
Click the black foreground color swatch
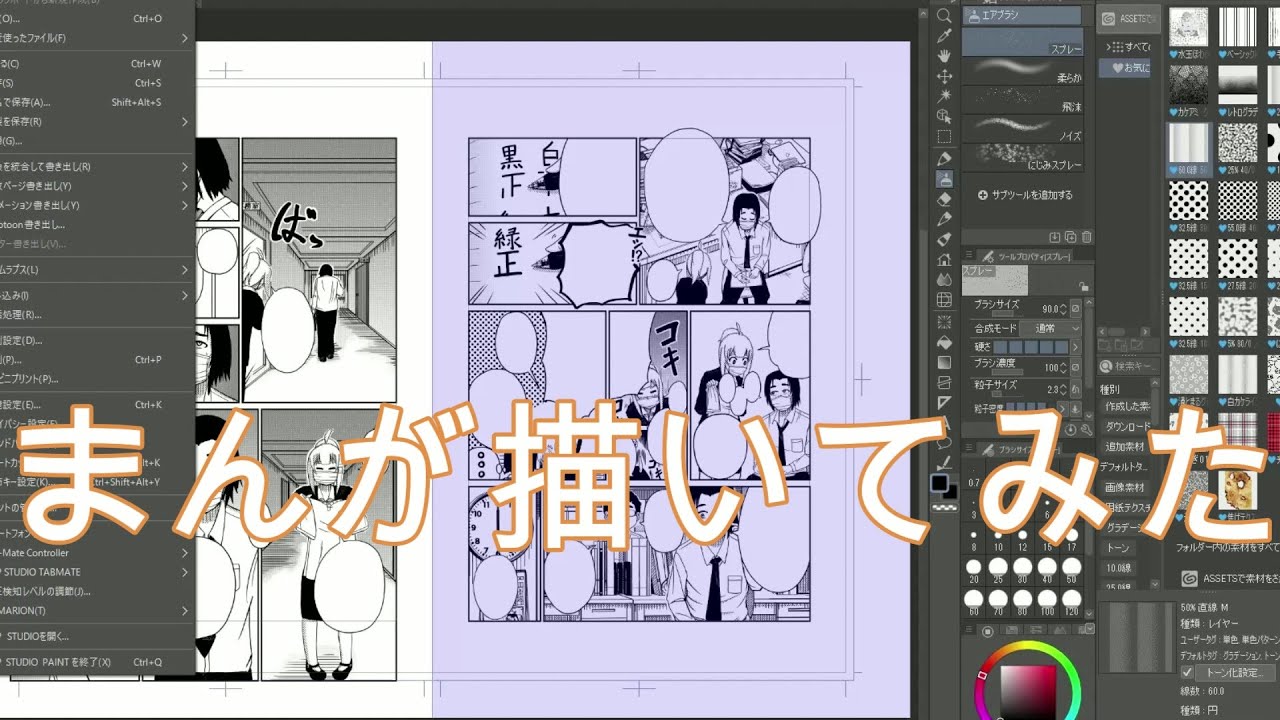click(939, 483)
